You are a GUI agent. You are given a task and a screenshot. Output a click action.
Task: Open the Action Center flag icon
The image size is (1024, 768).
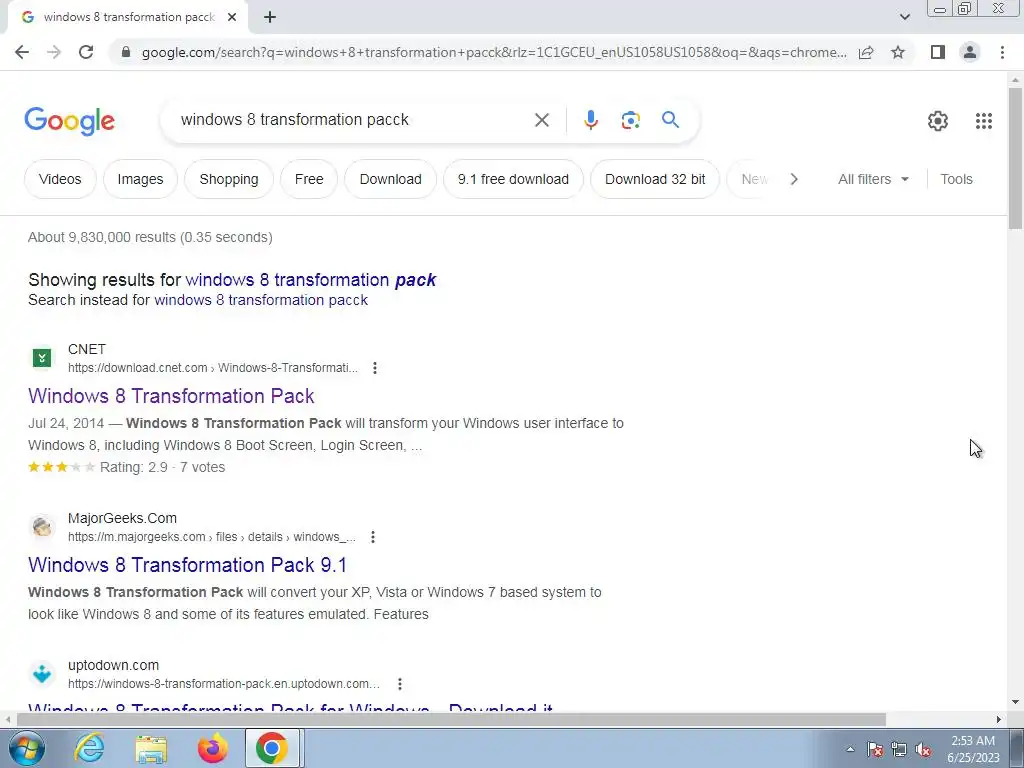[875, 749]
